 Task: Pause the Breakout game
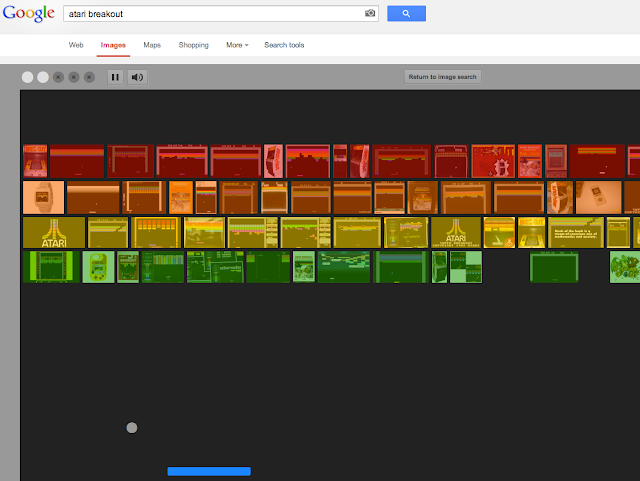tap(115, 77)
